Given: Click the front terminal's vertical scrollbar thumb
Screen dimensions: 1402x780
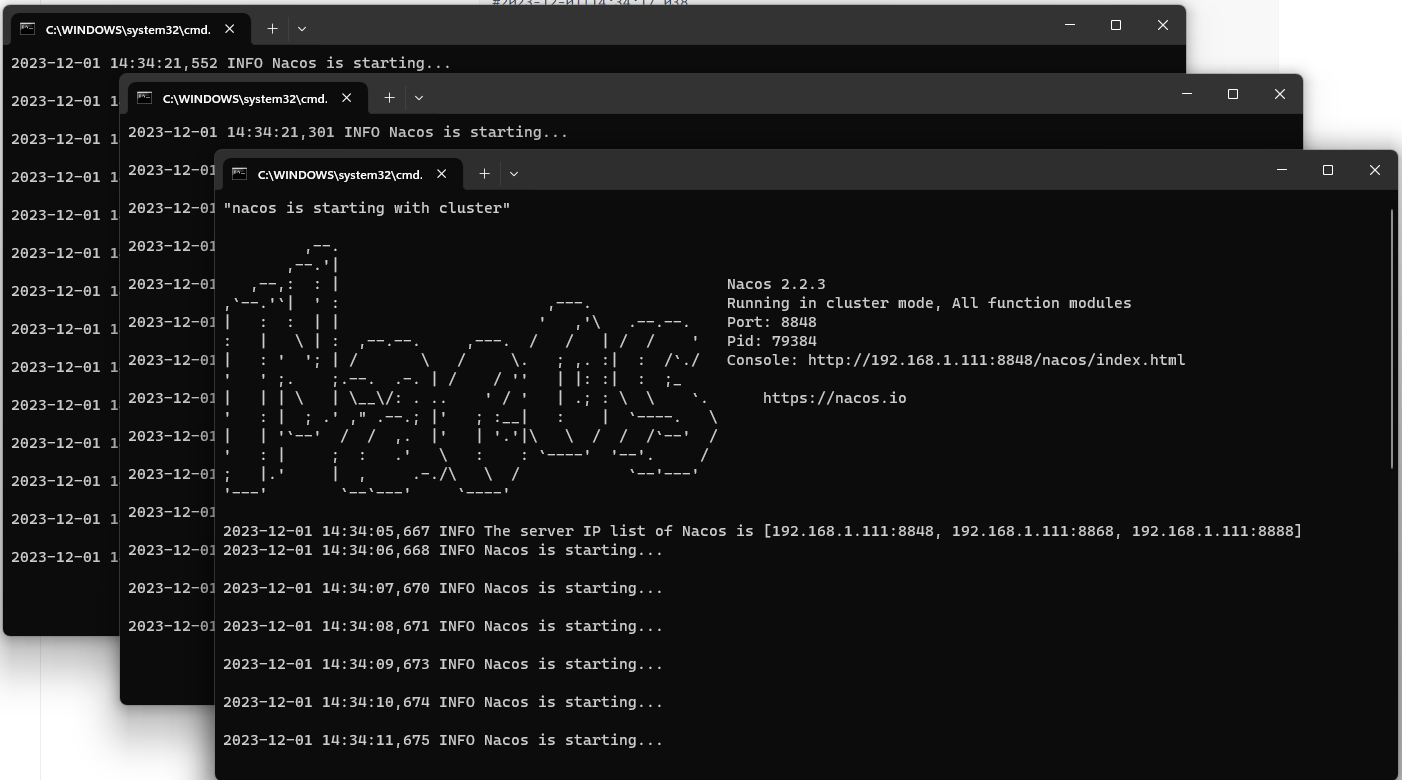Looking at the screenshot, I should pos(1391,338).
